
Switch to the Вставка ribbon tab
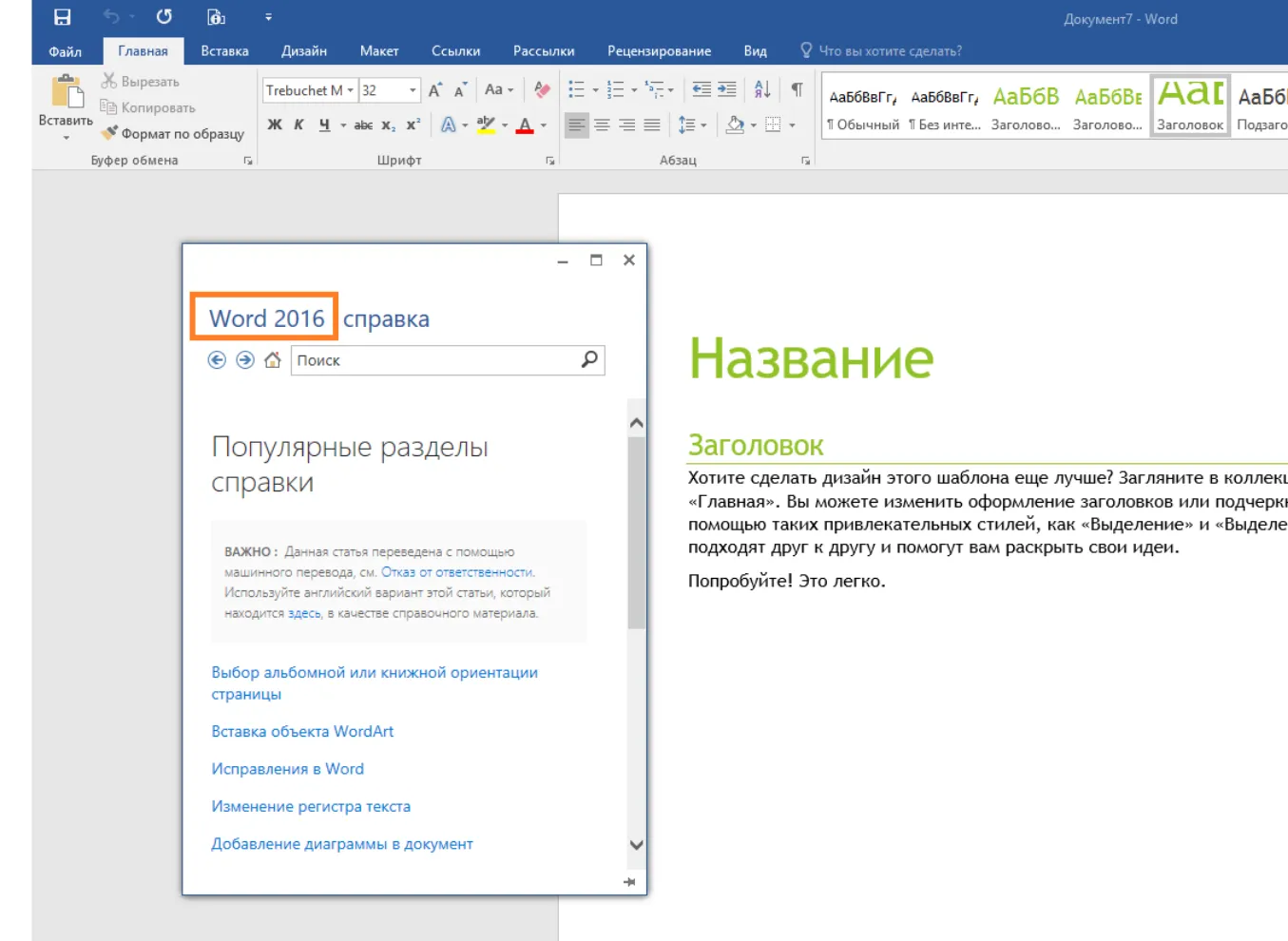point(224,51)
